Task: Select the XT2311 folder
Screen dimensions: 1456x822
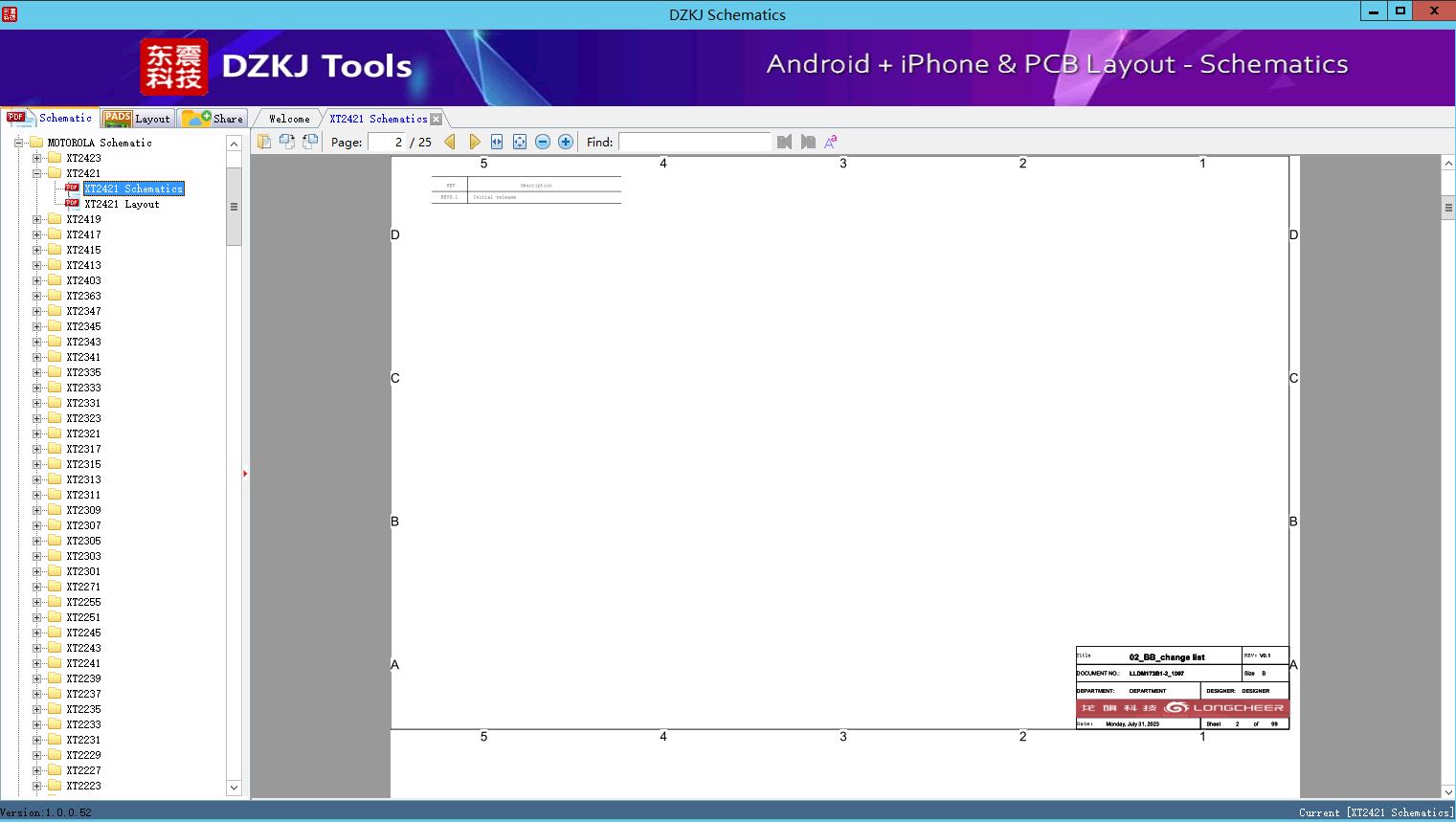Action: pos(83,495)
